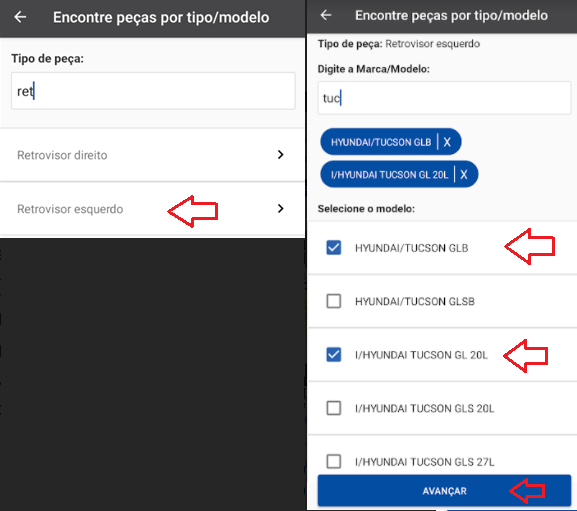Image resolution: width=577 pixels, height=511 pixels.
Task: Open Retrovisor direito chevron
Action: click(280, 155)
